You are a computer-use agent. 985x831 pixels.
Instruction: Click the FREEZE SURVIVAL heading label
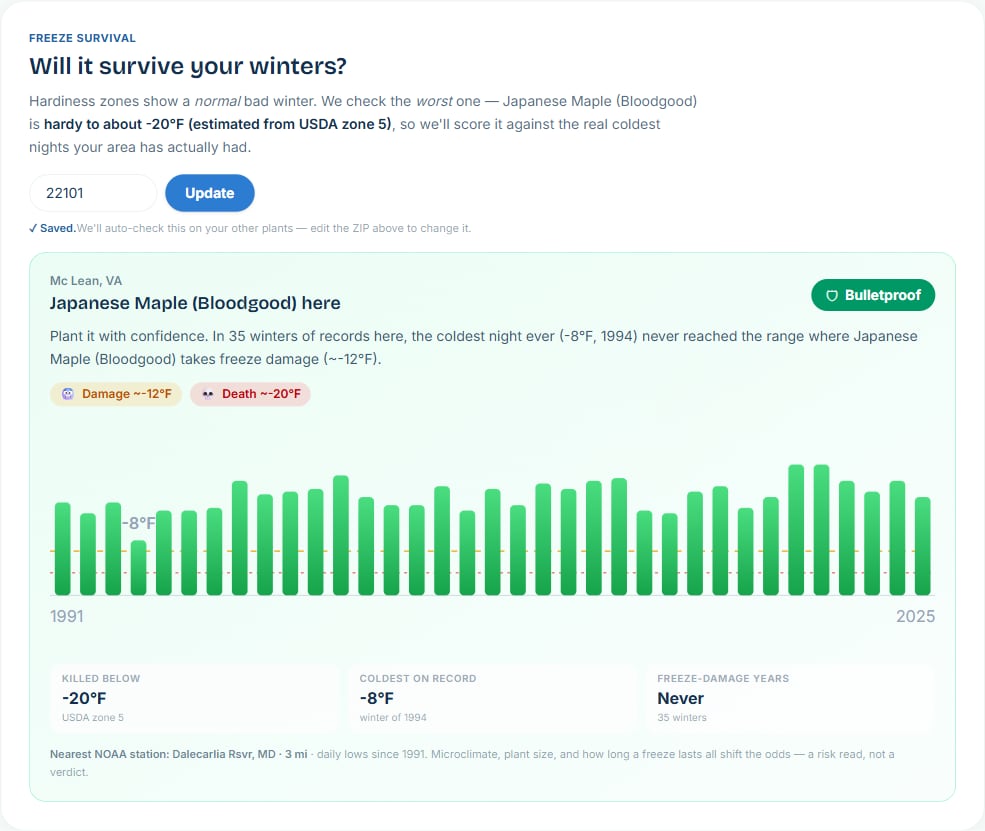click(82, 38)
